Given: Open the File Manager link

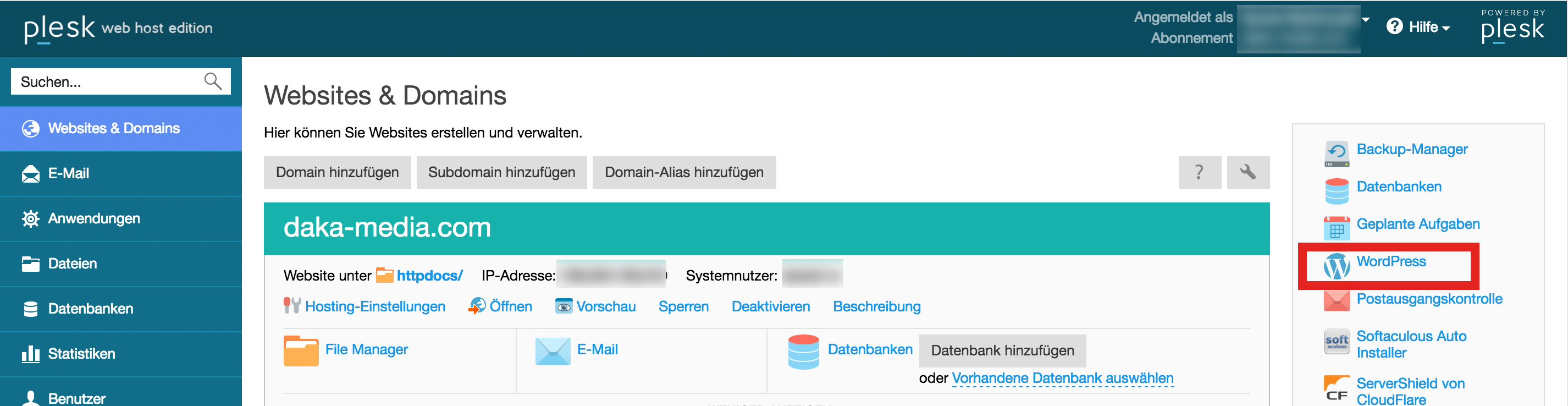Looking at the screenshot, I should pos(366,349).
